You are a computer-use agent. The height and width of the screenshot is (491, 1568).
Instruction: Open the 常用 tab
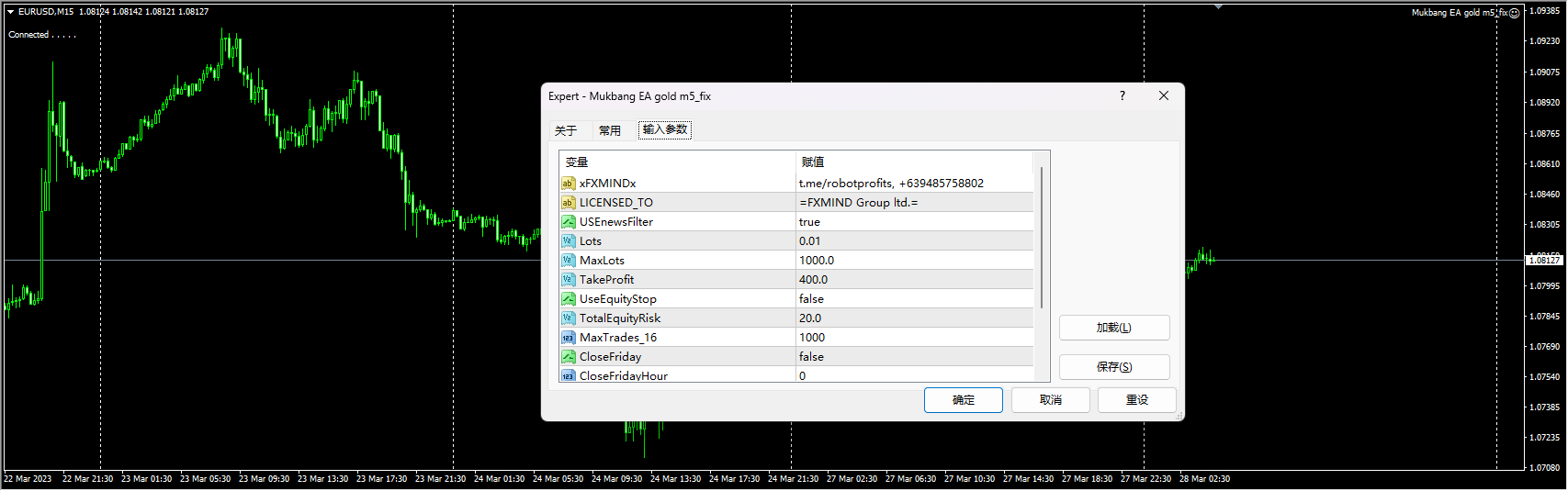click(x=610, y=130)
